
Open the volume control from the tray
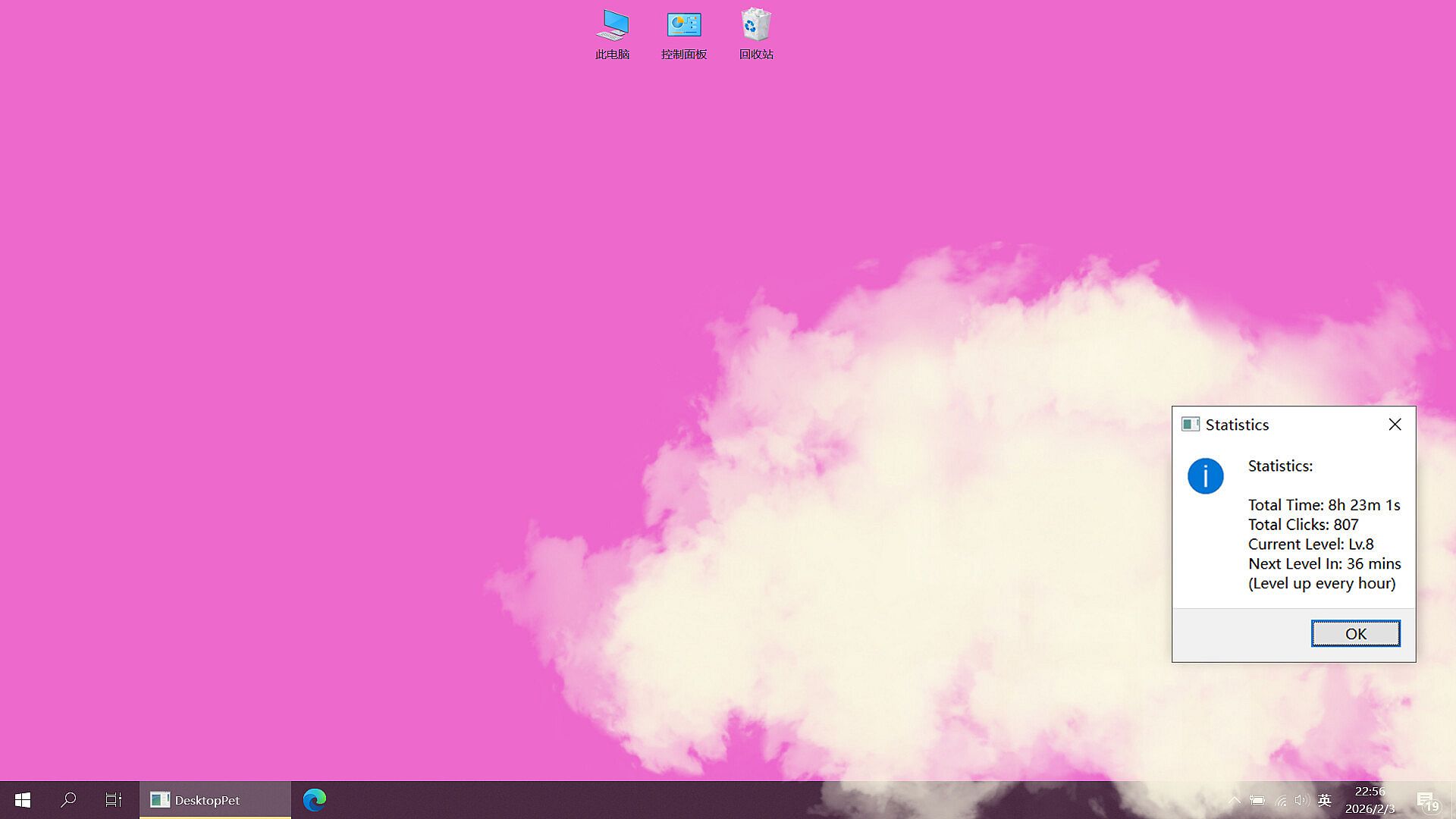(1302, 800)
